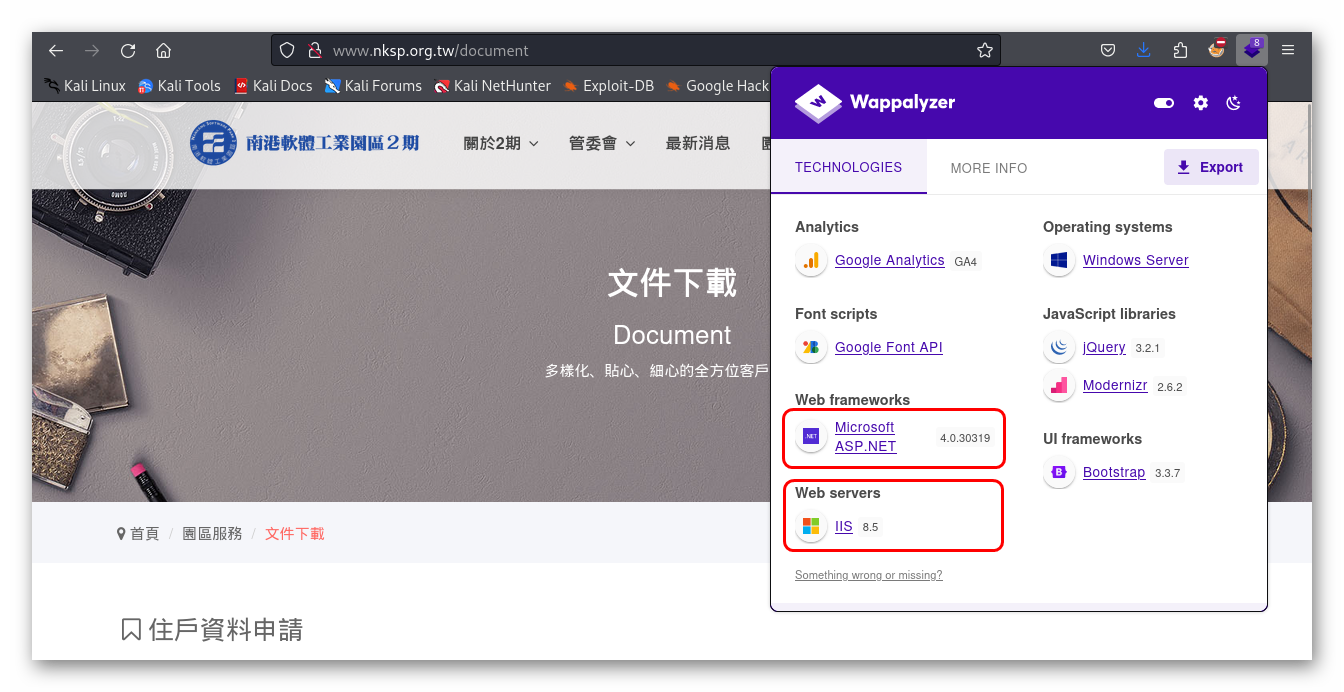Expand the 關於2期 dropdown menu
1344x692 pixels.
point(501,144)
